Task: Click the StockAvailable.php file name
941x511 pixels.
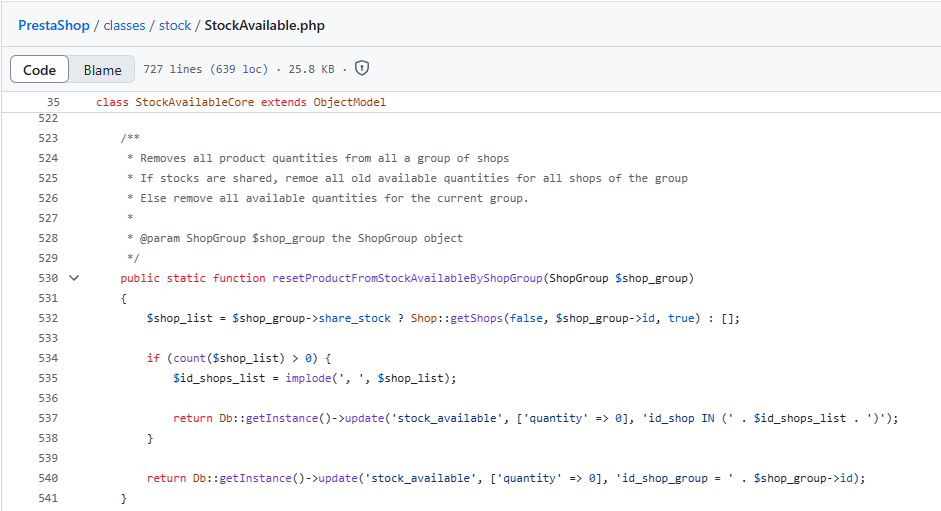Action: (x=264, y=25)
